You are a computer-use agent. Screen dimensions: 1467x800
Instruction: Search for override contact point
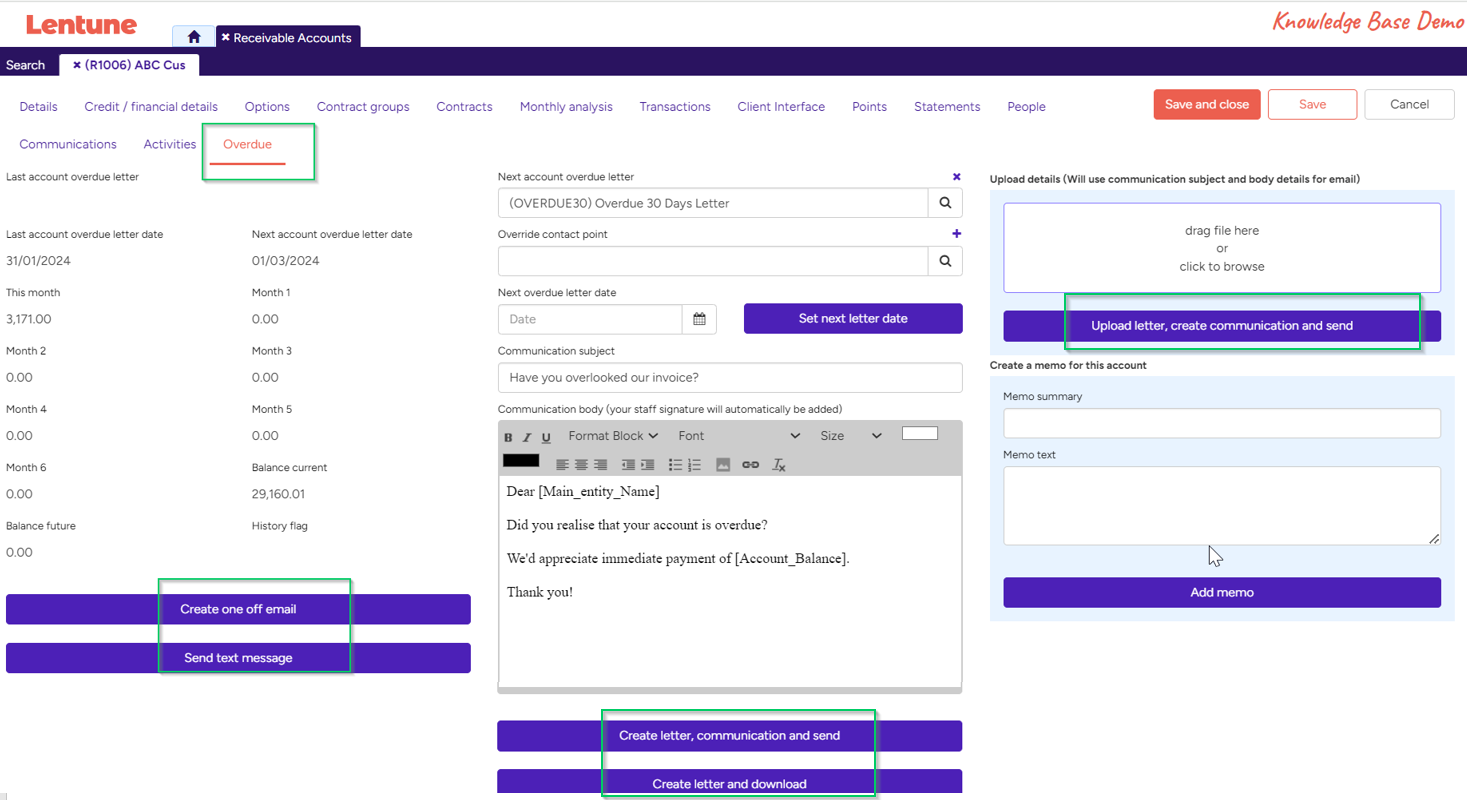(x=945, y=261)
